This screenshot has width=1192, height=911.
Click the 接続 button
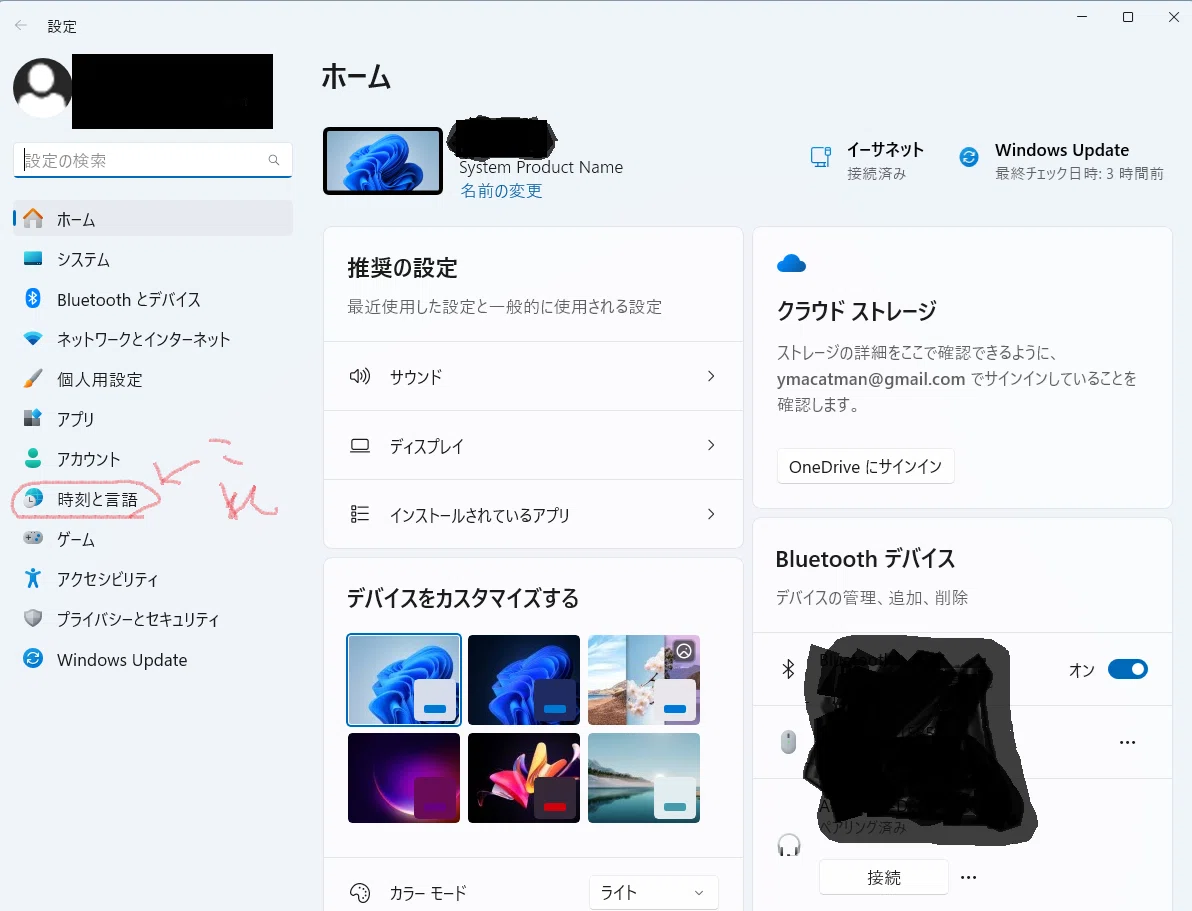(x=883, y=878)
